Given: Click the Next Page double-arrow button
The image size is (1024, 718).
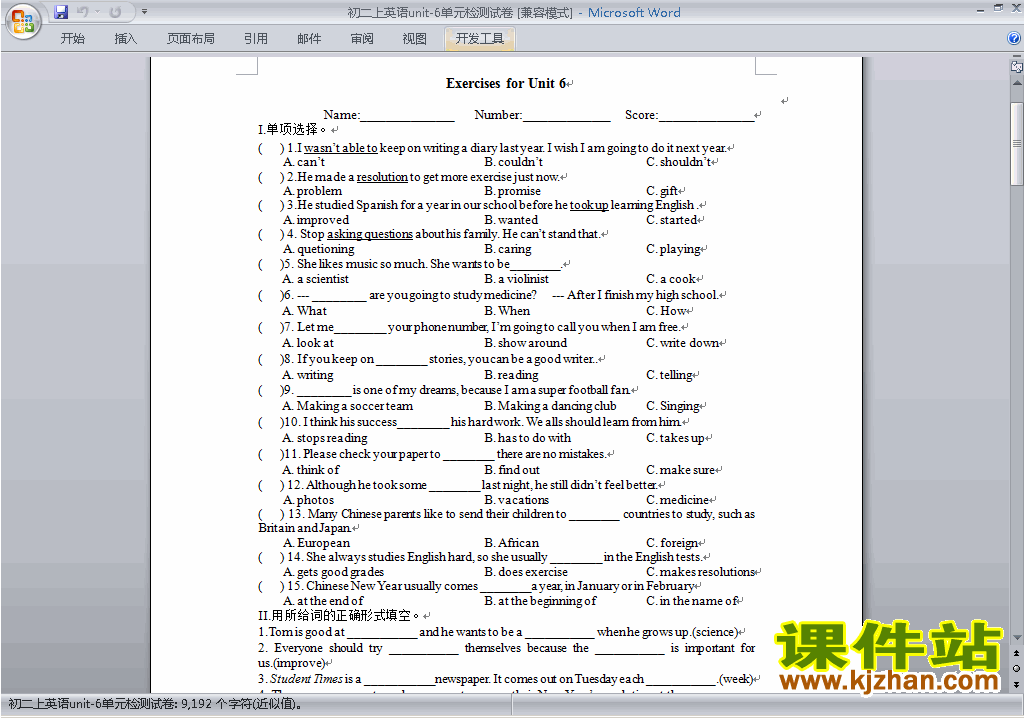Looking at the screenshot, I should pyautogui.click(x=1016, y=684).
